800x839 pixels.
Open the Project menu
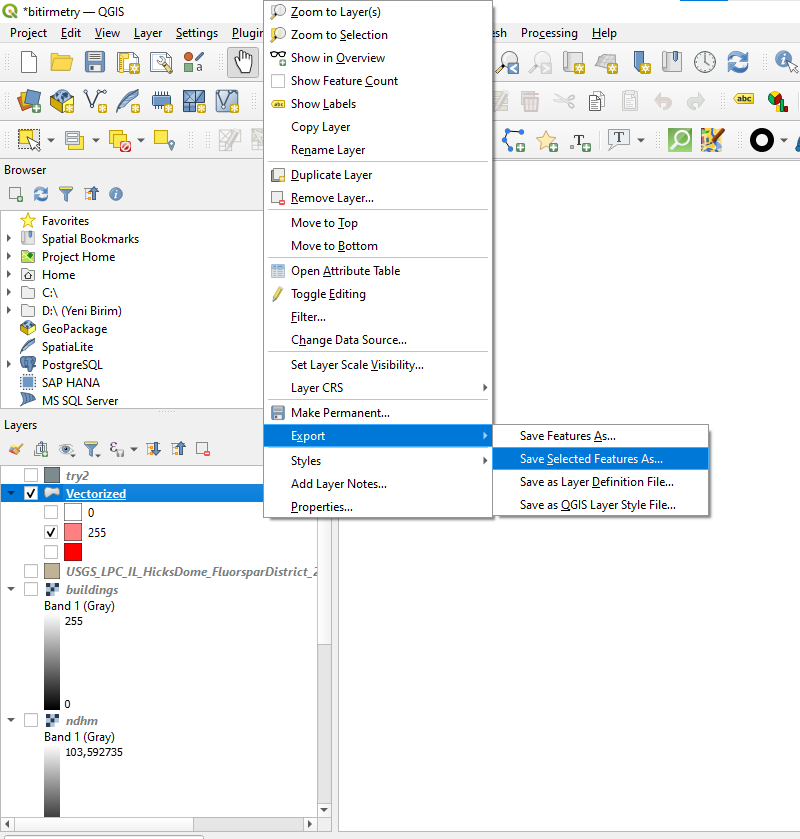[x=28, y=33]
